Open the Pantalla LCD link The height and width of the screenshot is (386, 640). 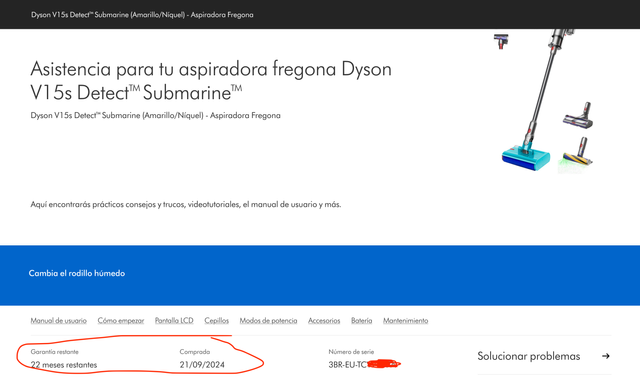point(174,321)
